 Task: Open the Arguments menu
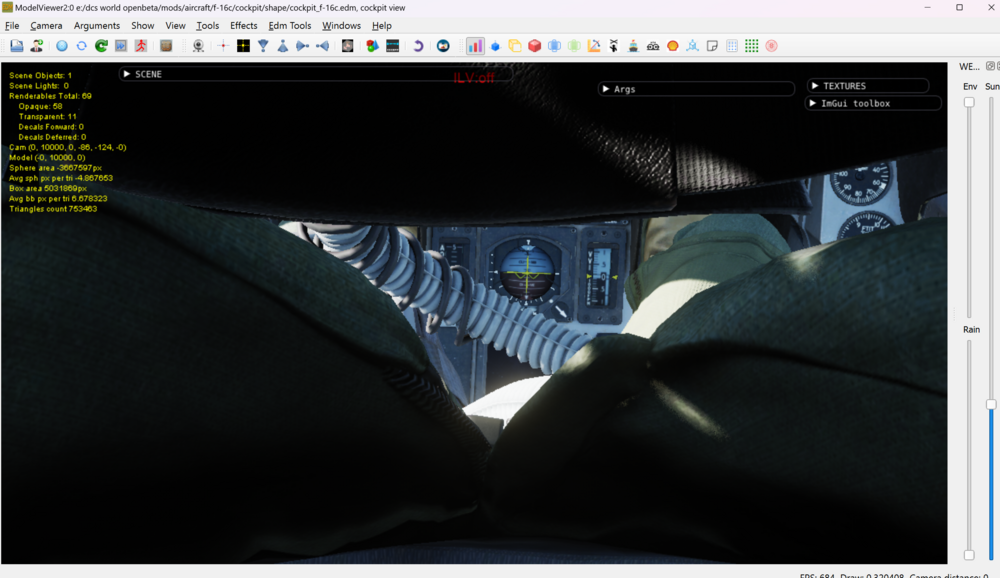tap(97, 26)
